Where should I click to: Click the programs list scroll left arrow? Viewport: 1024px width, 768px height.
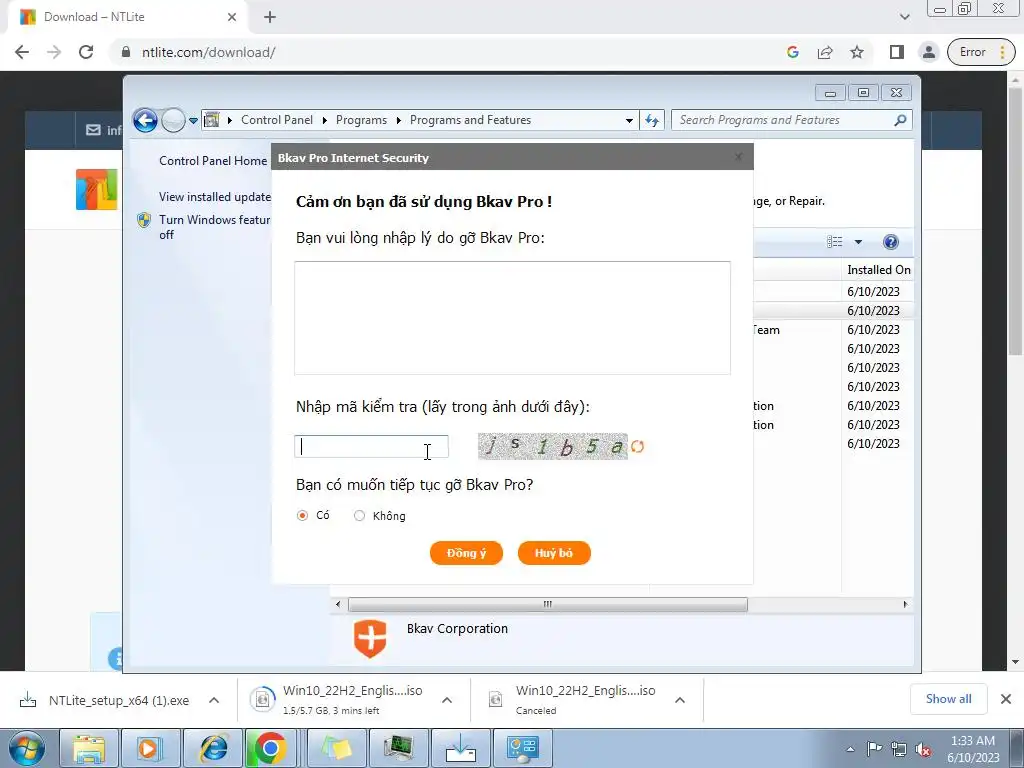tap(338, 604)
